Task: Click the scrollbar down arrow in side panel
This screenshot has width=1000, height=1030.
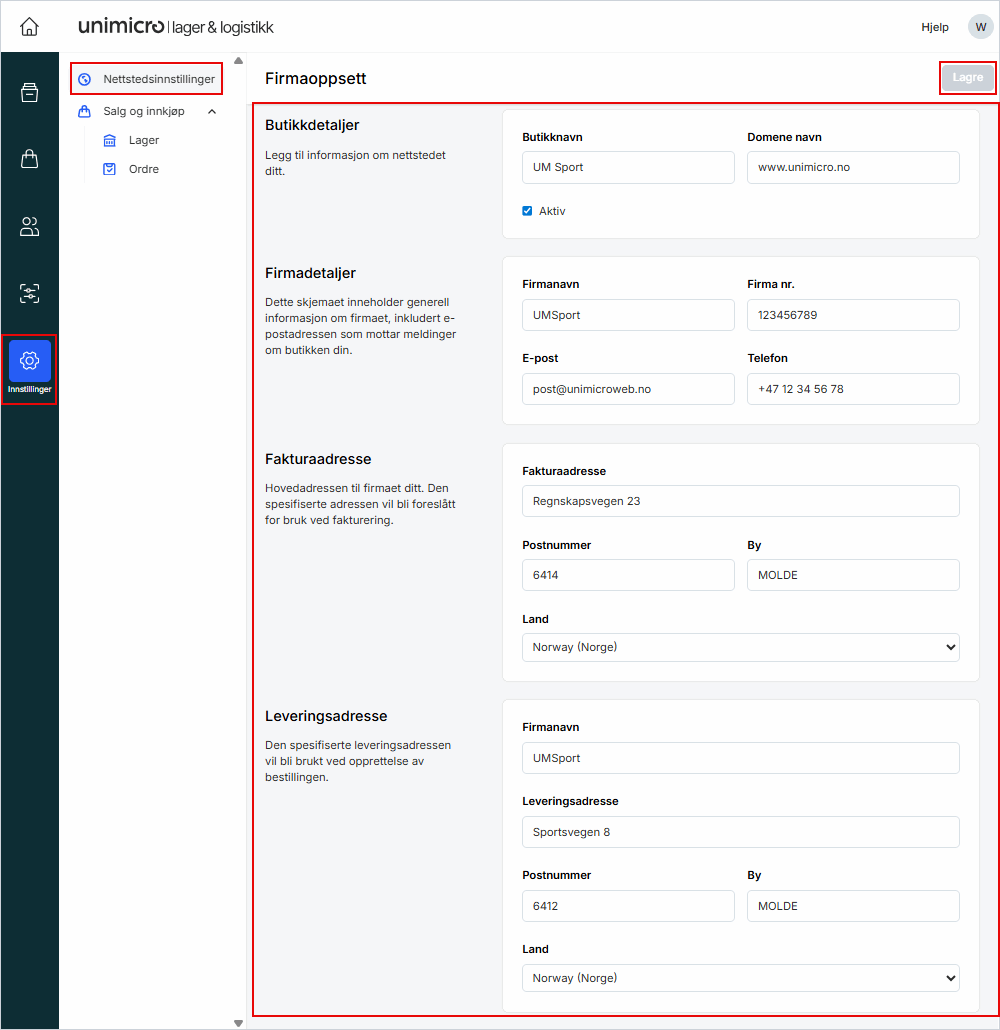Action: pyautogui.click(x=238, y=1022)
